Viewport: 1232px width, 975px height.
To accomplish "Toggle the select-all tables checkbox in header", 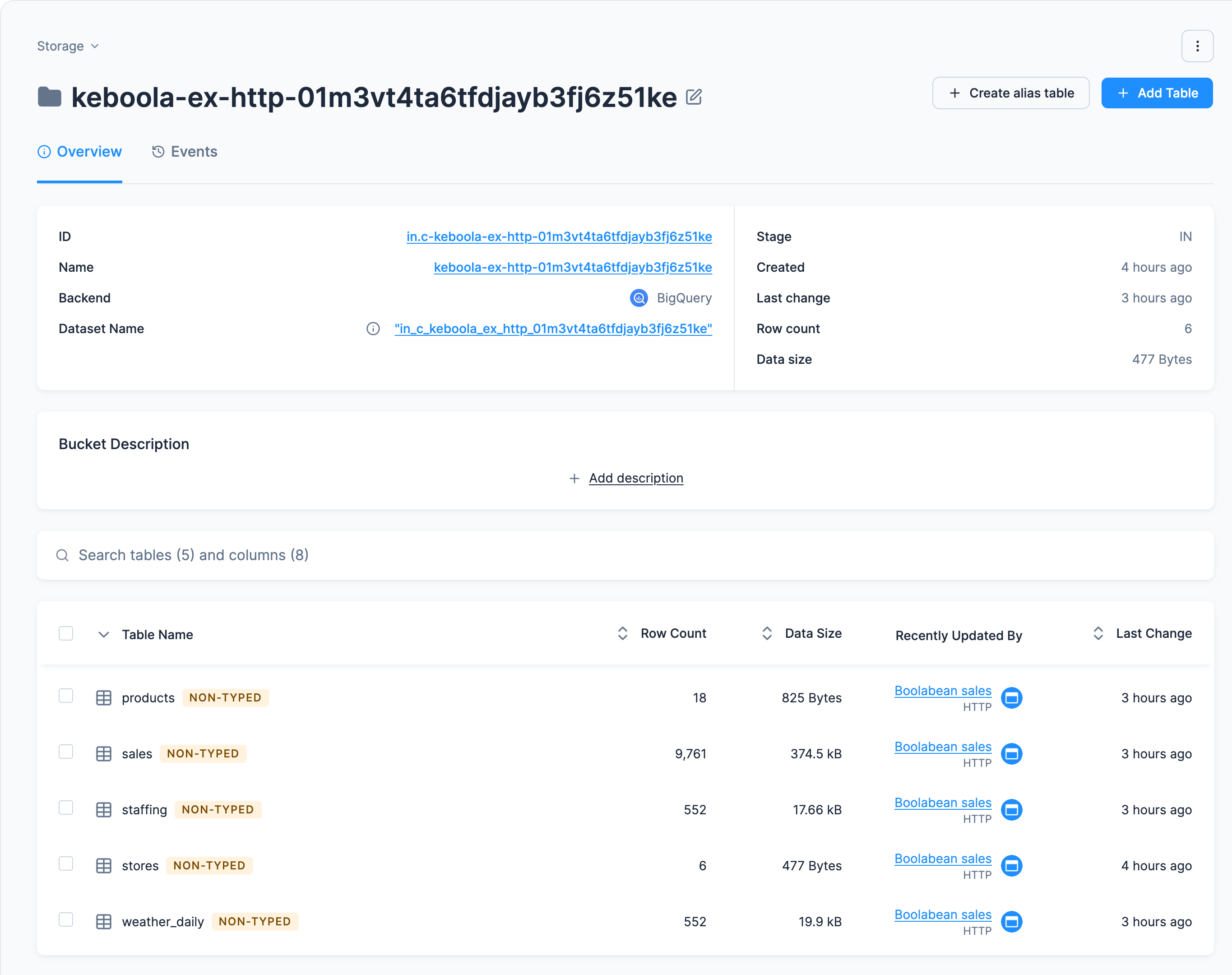I will [66, 634].
